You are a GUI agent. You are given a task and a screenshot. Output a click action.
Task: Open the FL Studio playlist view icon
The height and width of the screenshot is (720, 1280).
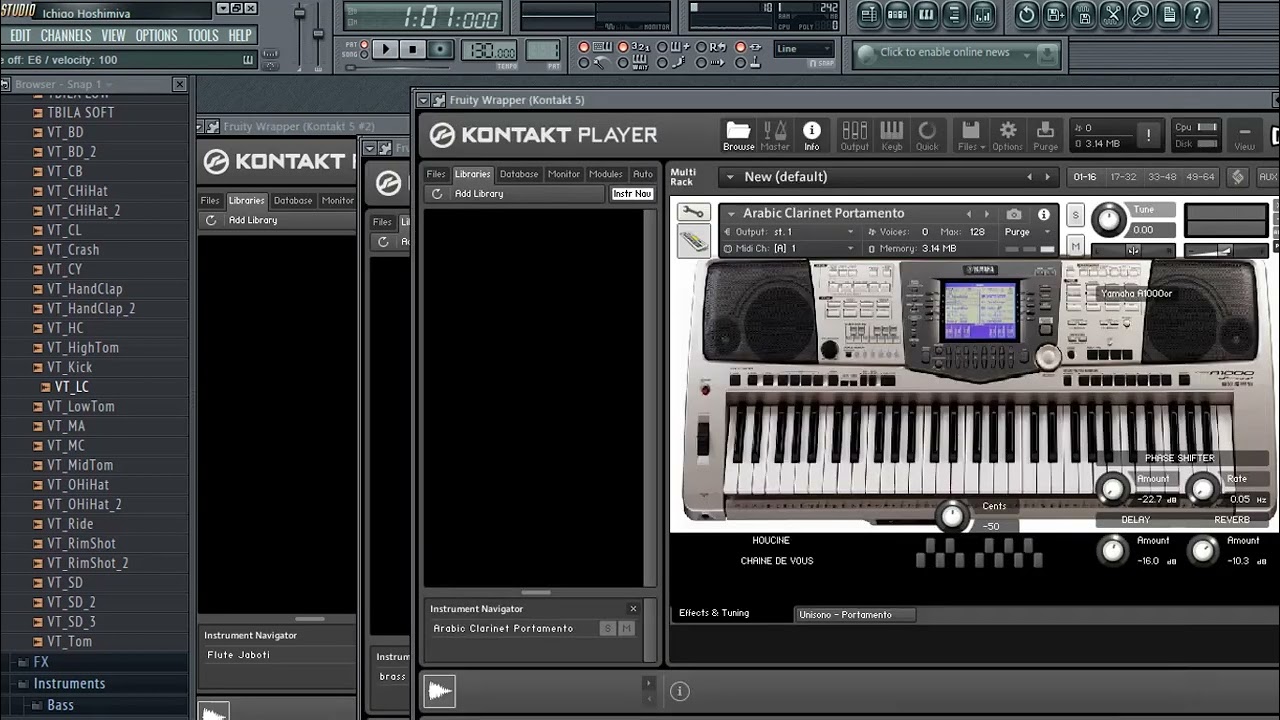pyautogui.click(x=868, y=14)
